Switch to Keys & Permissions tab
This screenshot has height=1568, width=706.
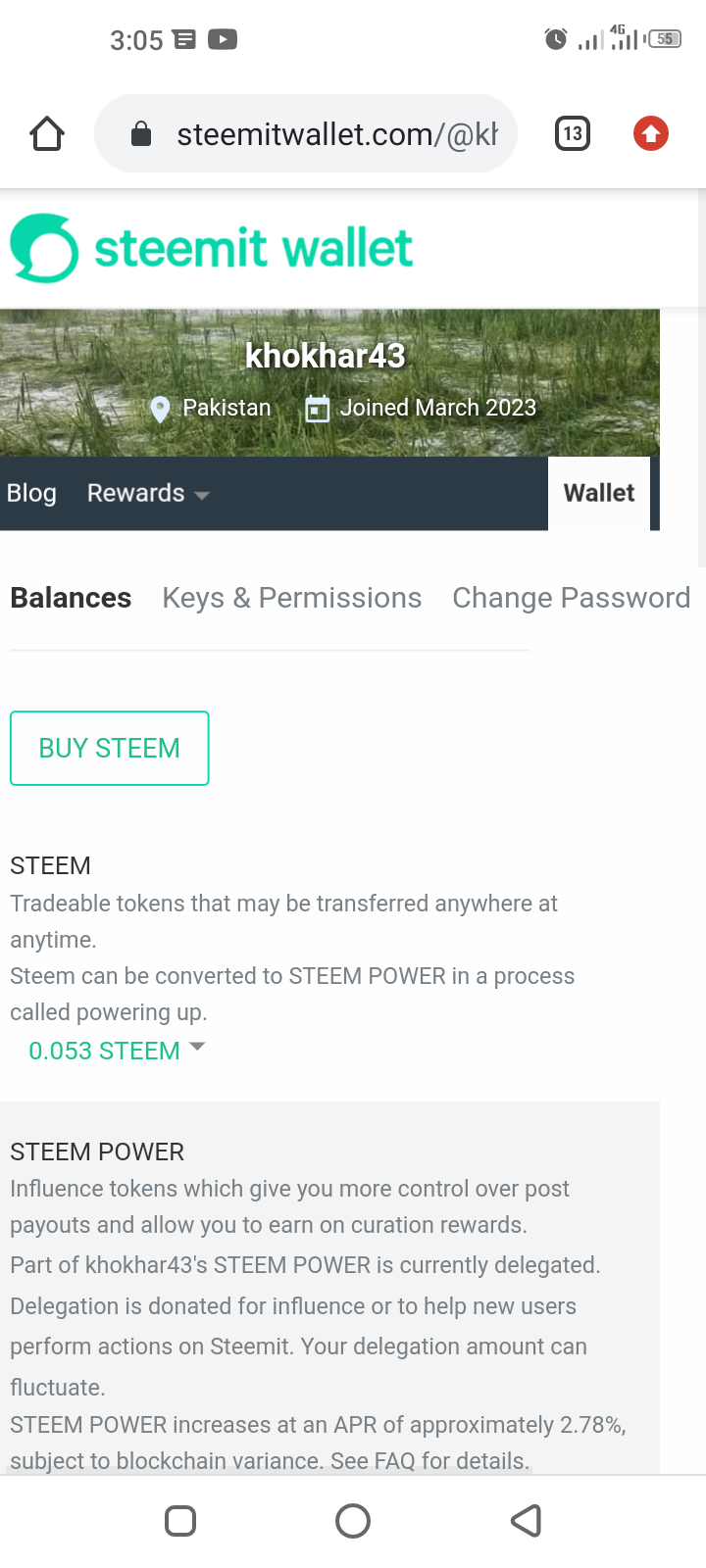pos(291,598)
